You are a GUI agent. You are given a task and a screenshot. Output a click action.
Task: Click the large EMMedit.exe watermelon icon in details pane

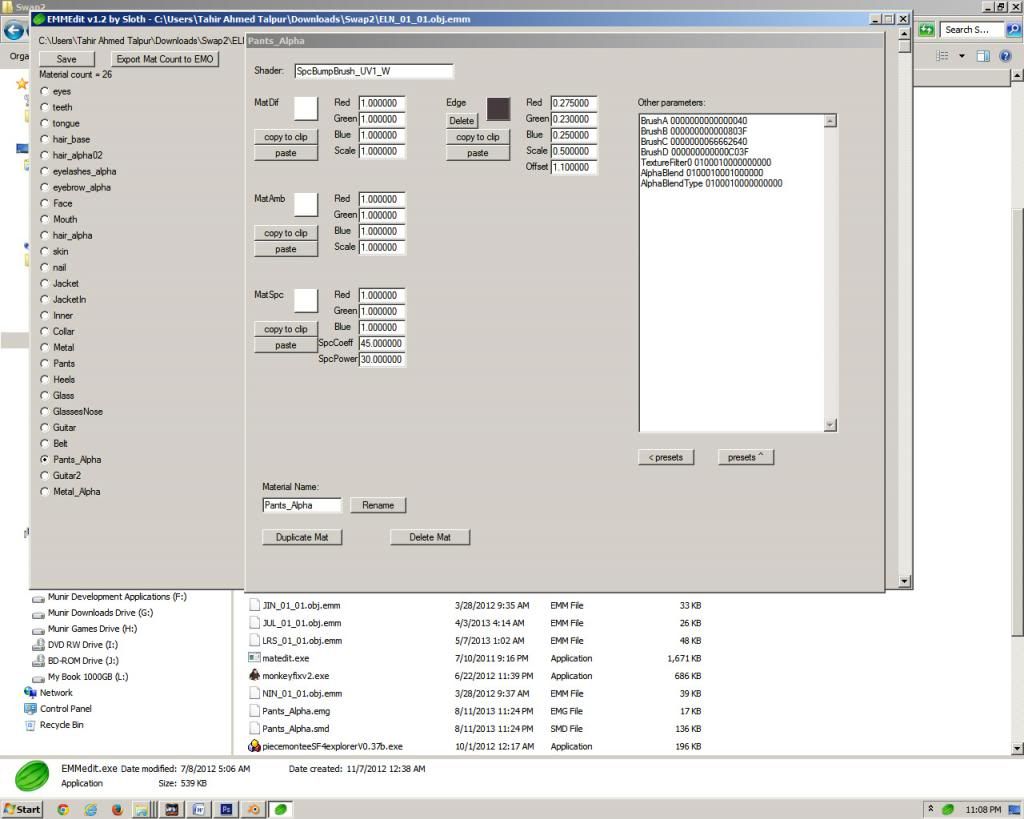[32, 777]
